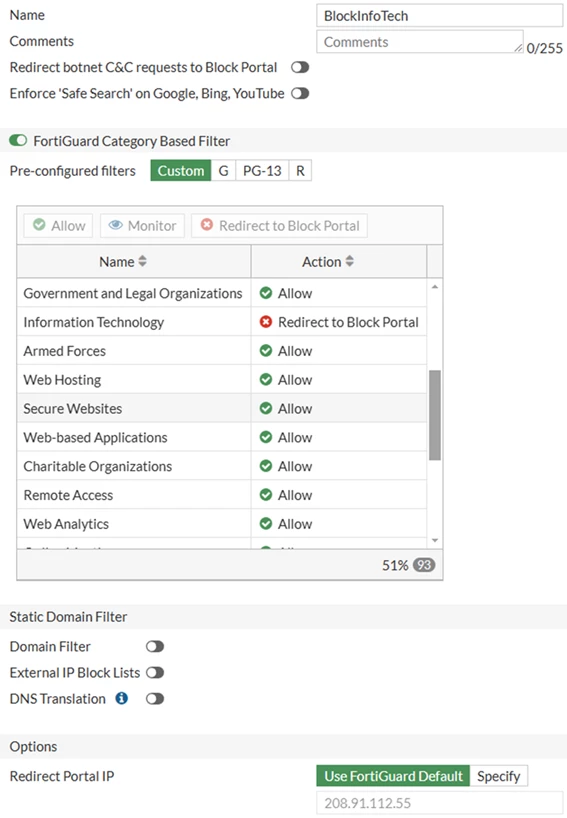
Task: Enable the Domain Filter switch
Action: (155, 646)
